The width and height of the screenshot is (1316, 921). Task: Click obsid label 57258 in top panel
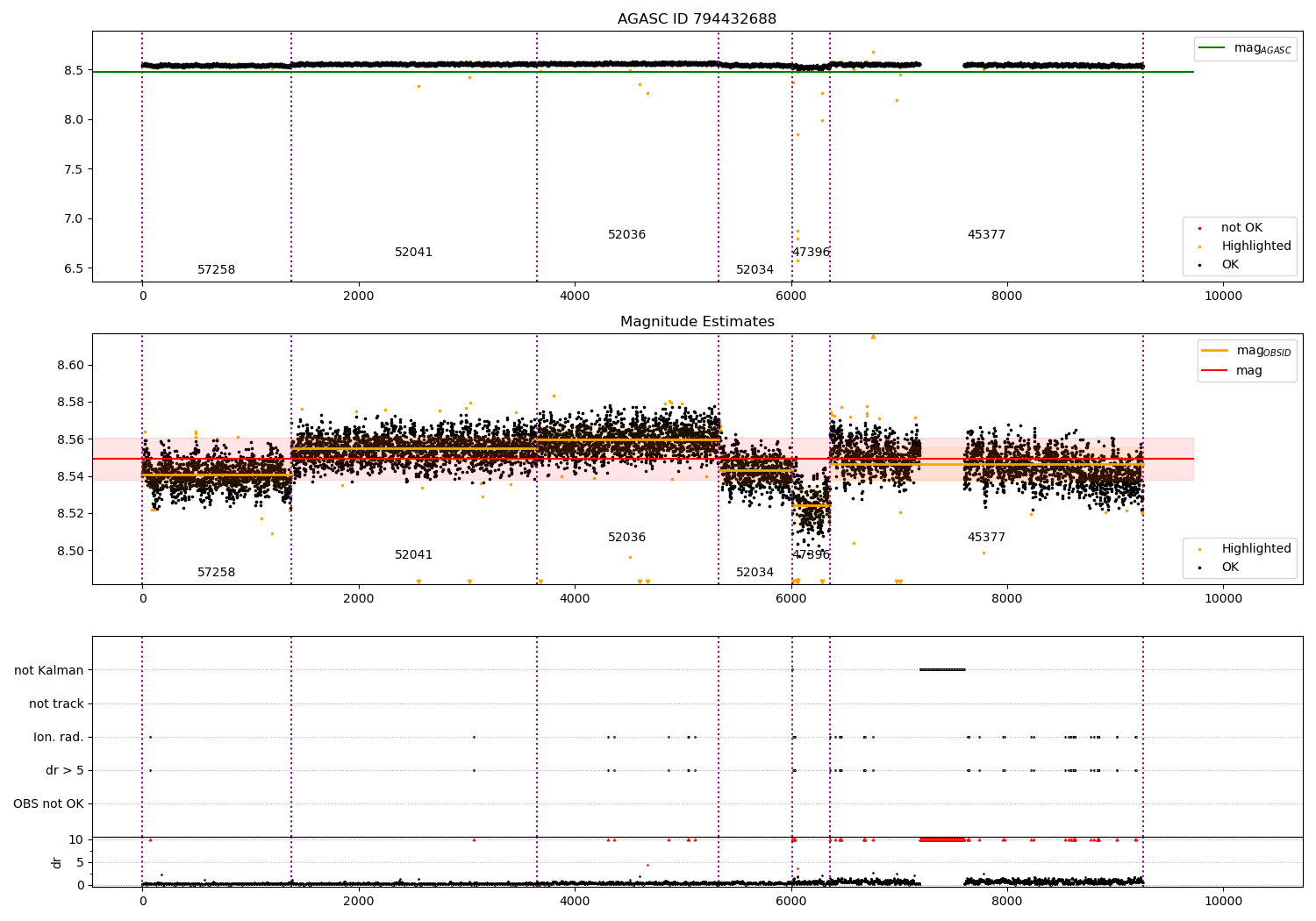coord(216,270)
